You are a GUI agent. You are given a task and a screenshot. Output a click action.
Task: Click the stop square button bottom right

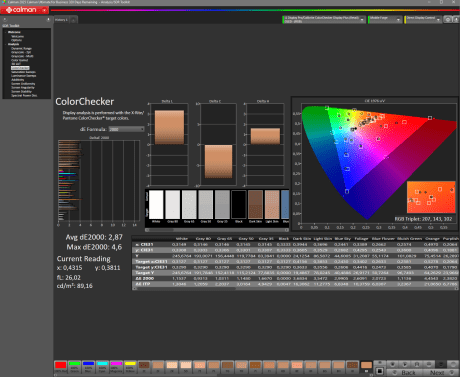tap(380, 371)
